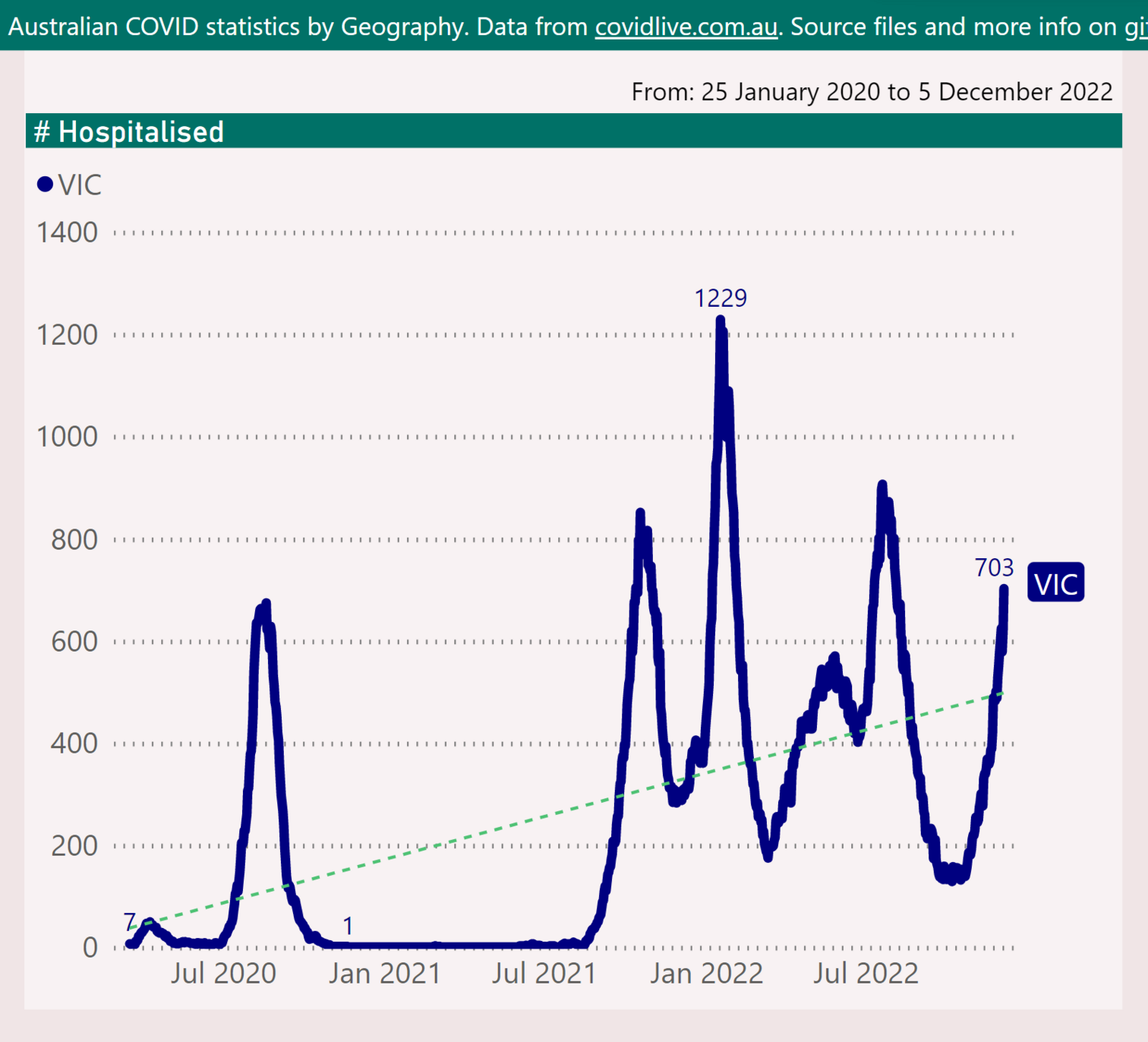The width and height of the screenshot is (1148, 1042).
Task: Click the 1400 y-axis label
Action: tap(68, 232)
